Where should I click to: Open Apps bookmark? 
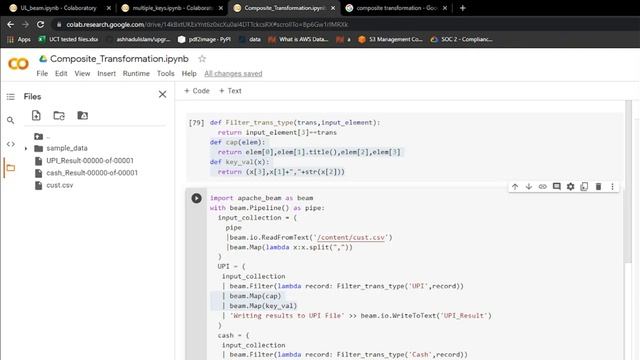pyautogui.click(x=19, y=39)
